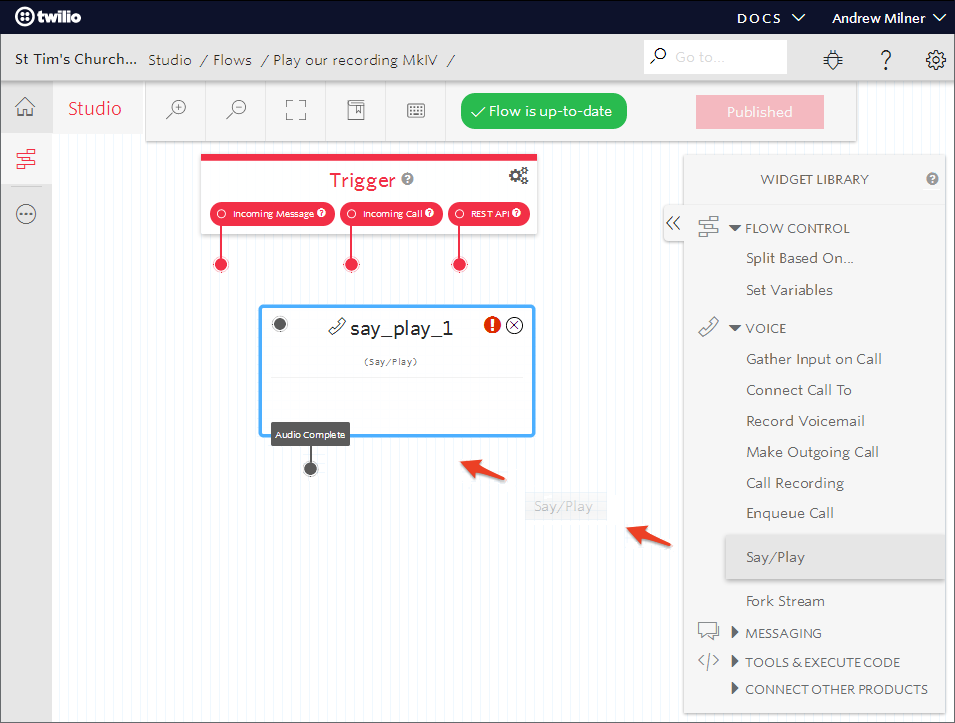This screenshot has width=955, height=723.
Task: Go to Studio breadcrumb link
Action: [170, 60]
